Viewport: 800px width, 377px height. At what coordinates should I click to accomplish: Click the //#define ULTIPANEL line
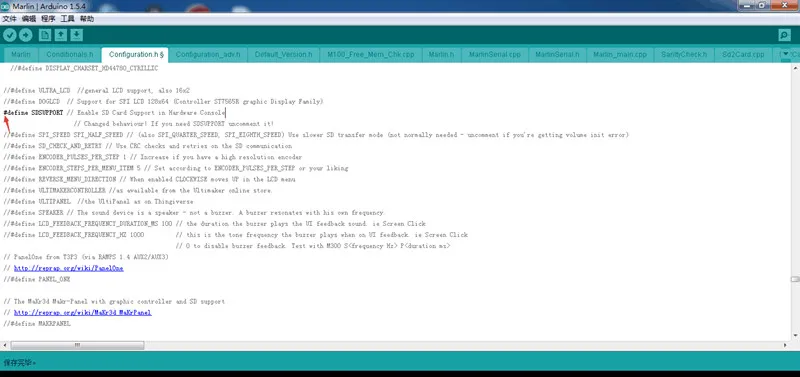tap(98, 202)
